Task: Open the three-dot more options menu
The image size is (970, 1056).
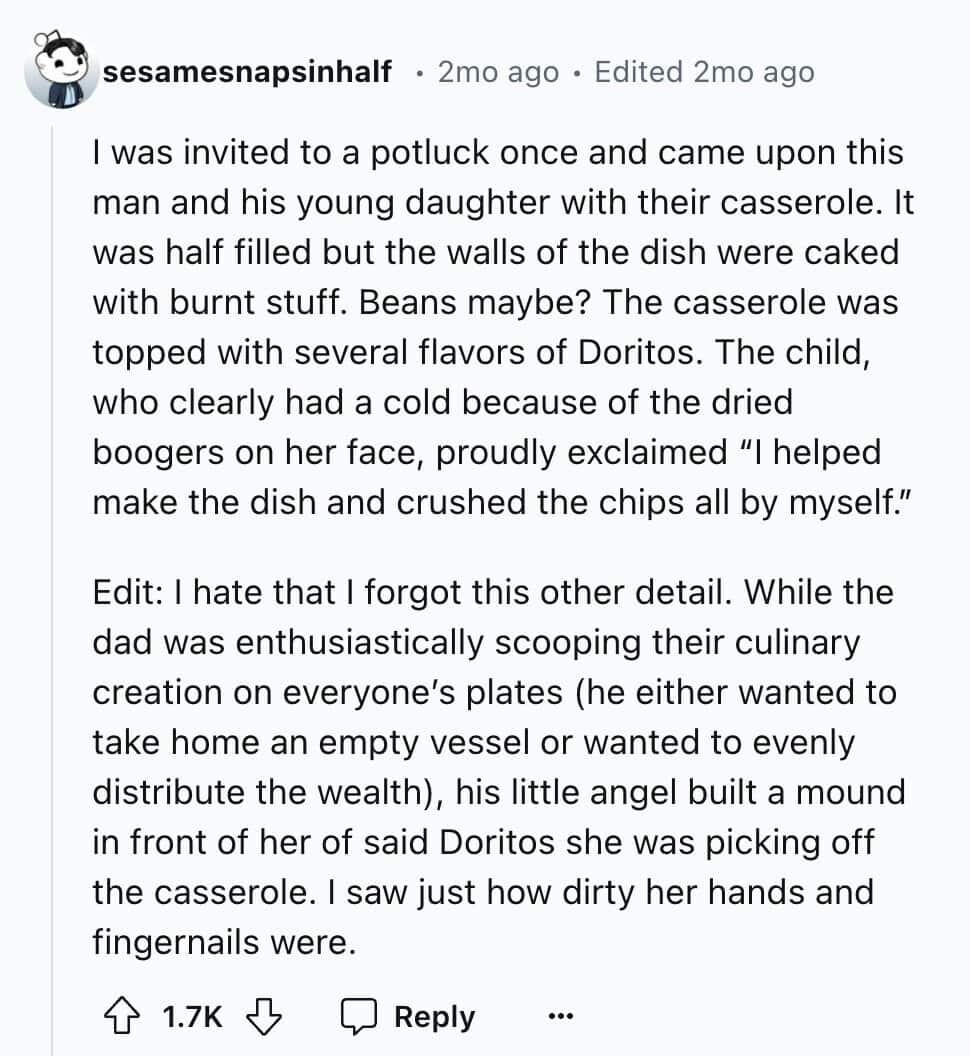Action: (560, 1016)
